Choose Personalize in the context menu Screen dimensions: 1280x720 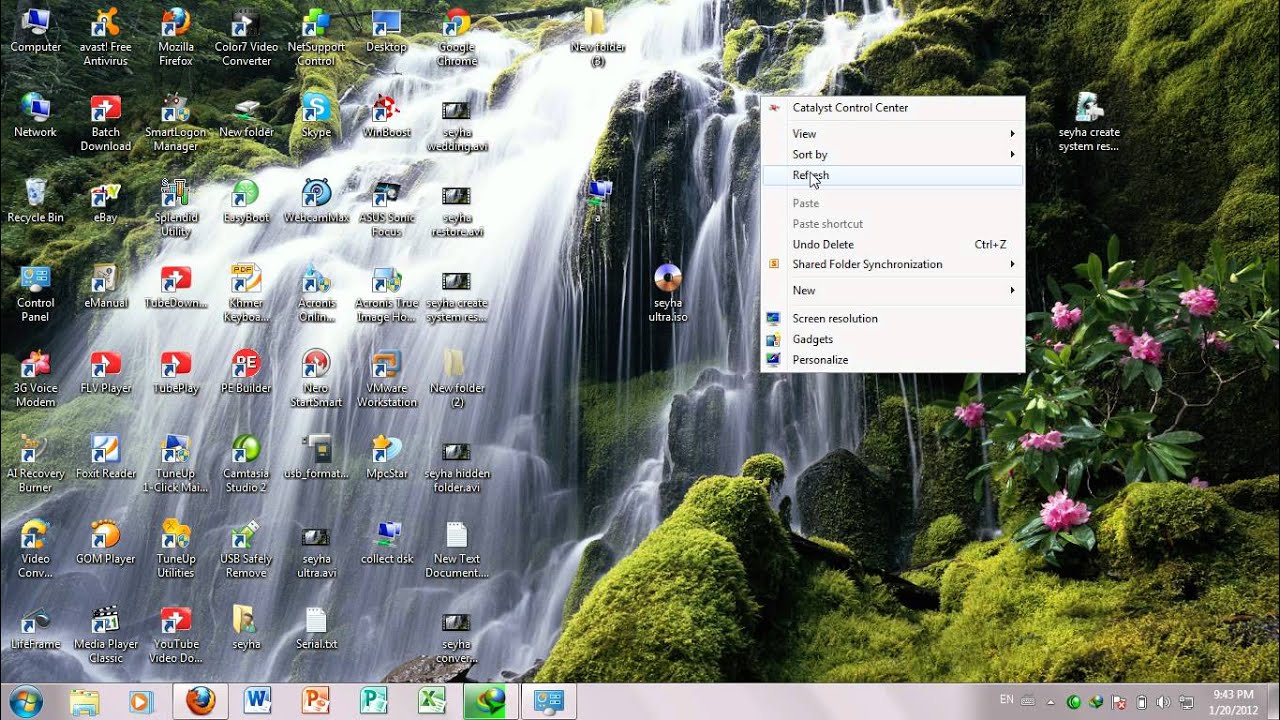tap(893, 360)
